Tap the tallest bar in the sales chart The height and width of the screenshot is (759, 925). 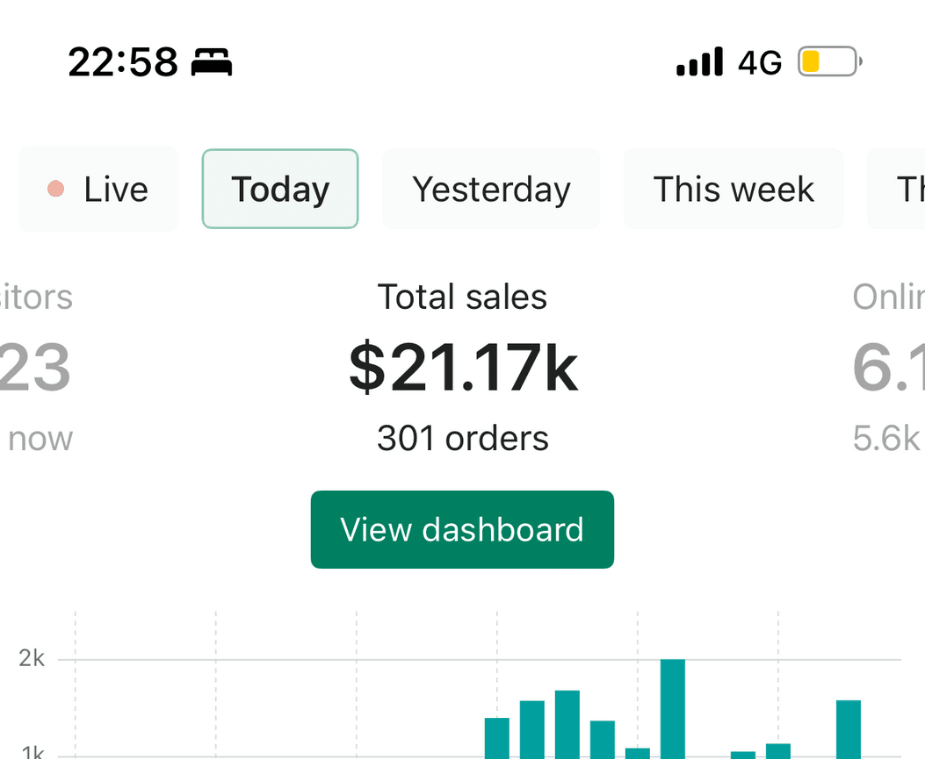tap(673, 708)
